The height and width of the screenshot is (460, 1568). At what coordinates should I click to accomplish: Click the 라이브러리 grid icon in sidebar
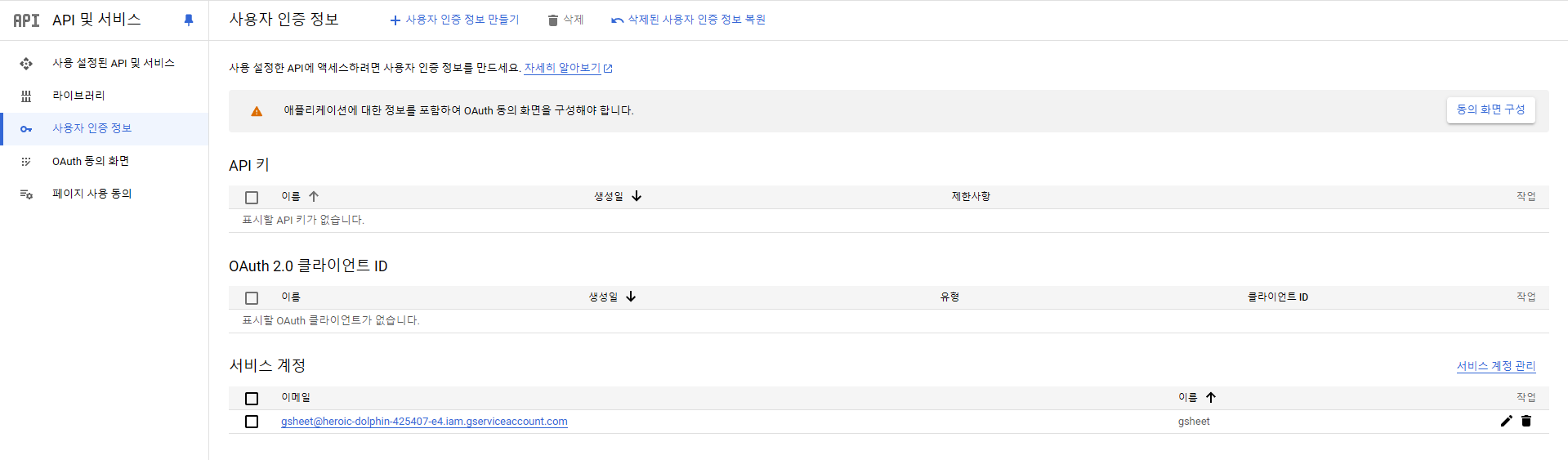click(26, 96)
